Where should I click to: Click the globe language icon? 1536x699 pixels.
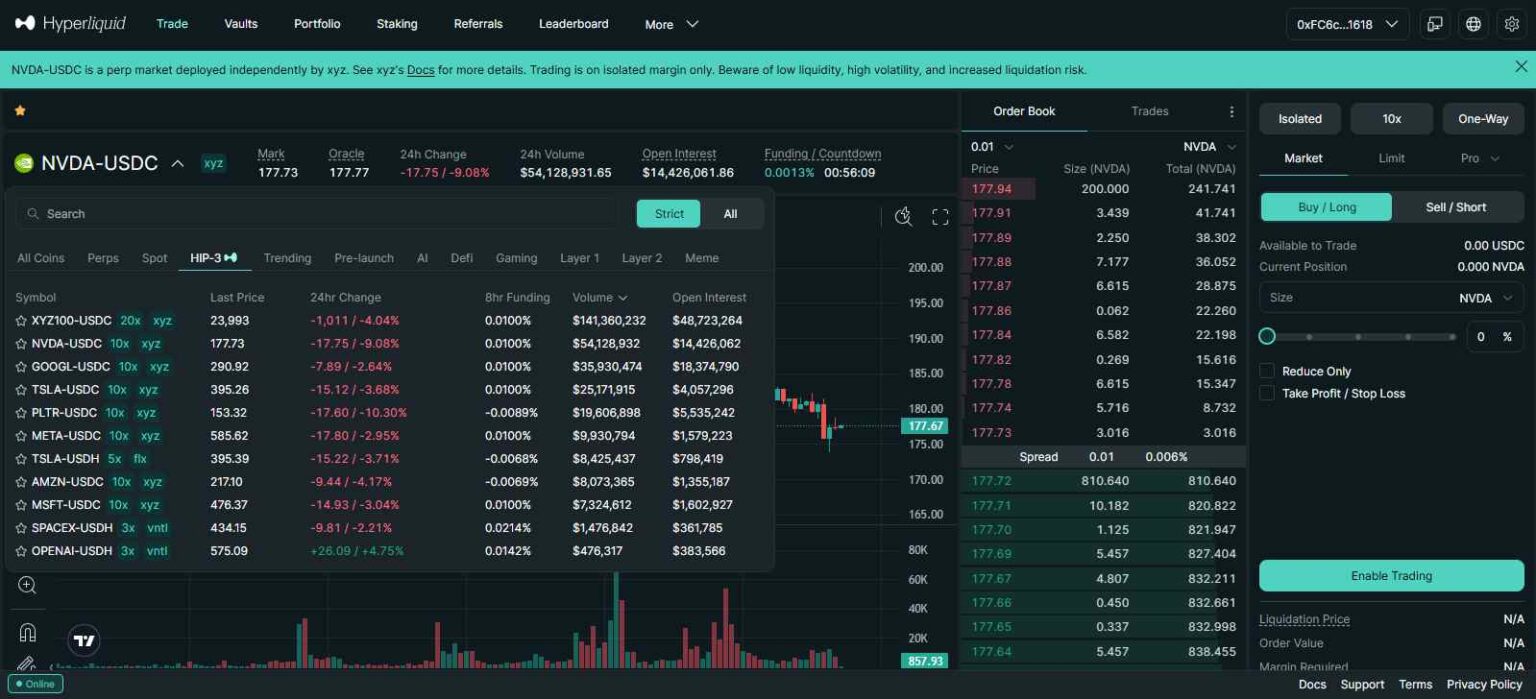(1473, 24)
